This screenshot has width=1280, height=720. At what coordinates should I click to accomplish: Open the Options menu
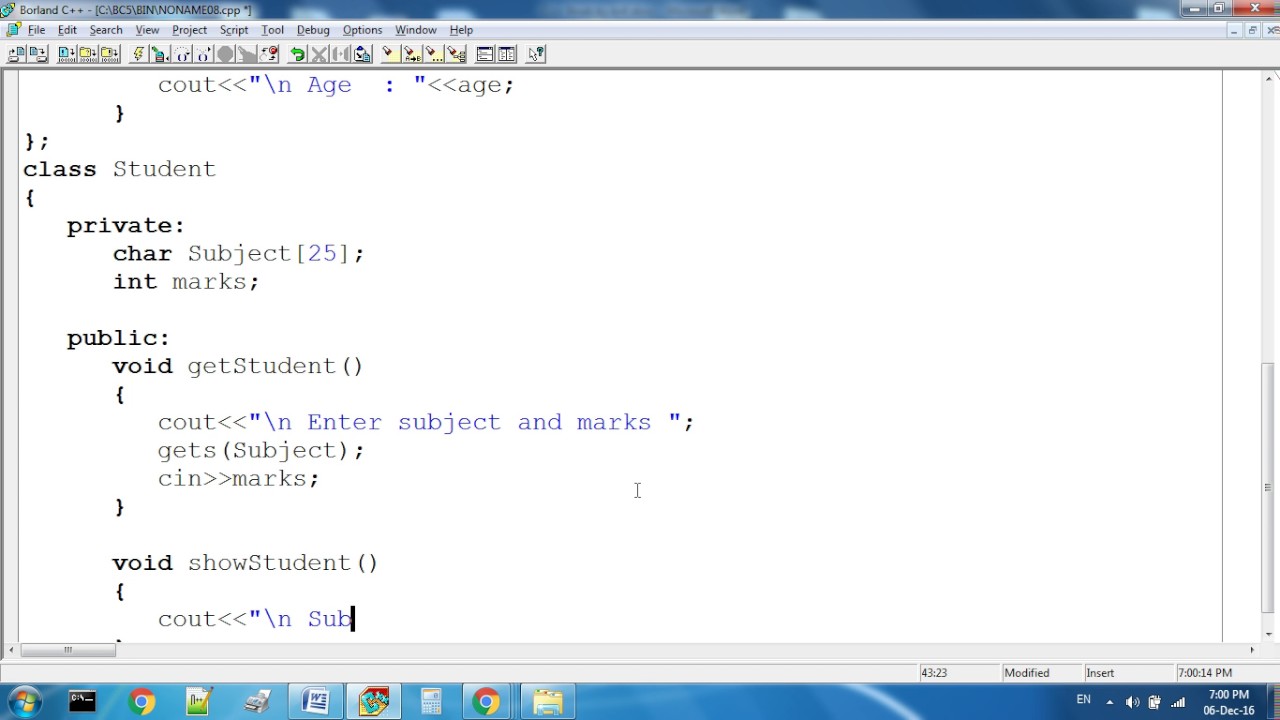362,30
